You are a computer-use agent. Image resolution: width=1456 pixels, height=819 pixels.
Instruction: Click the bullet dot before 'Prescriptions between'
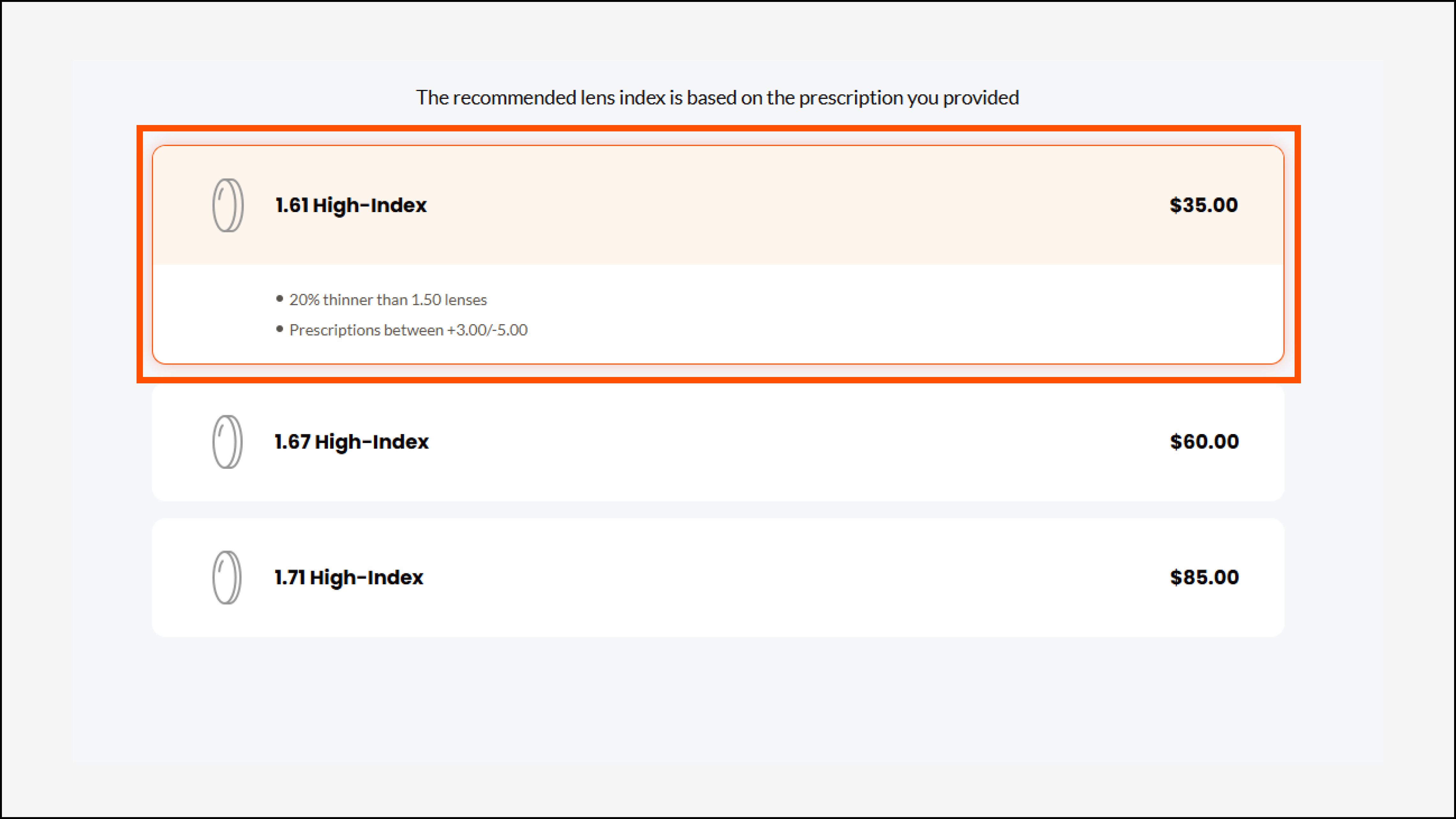(x=279, y=329)
